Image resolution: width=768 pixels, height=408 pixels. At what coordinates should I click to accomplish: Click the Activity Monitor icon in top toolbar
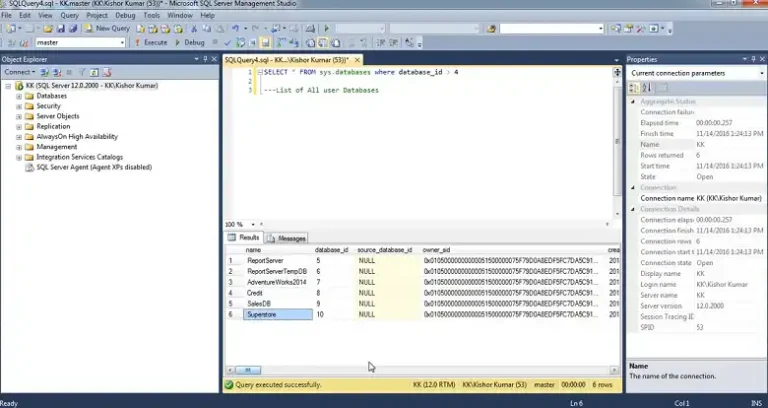click(310, 28)
